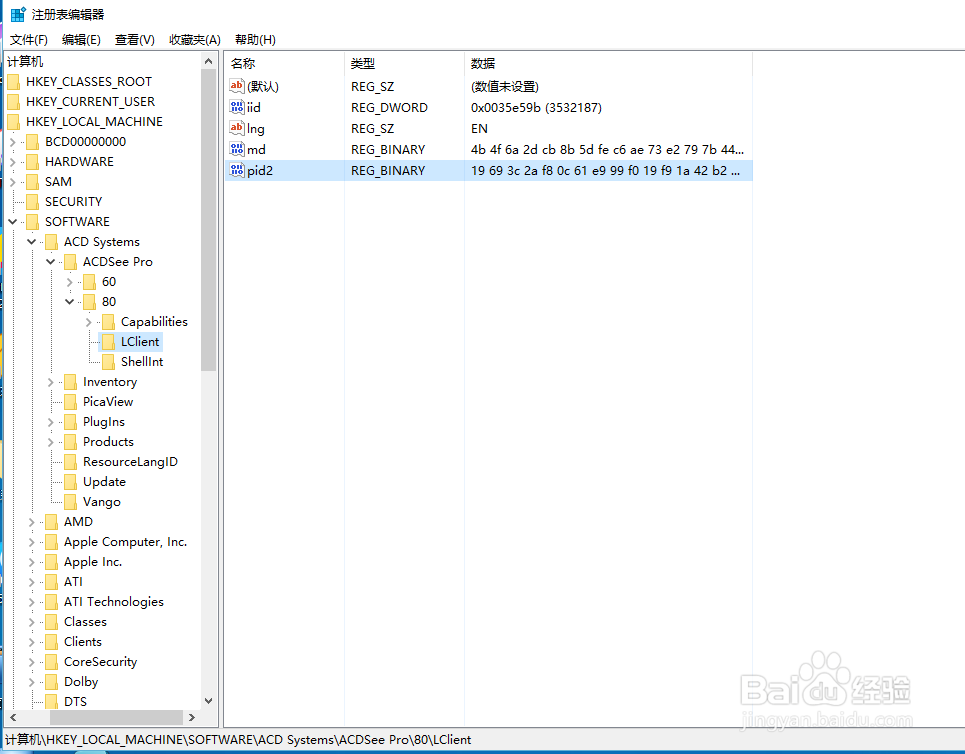Expand the Capabilities key
This screenshot has width=965, height=754.
pos(89,322)
